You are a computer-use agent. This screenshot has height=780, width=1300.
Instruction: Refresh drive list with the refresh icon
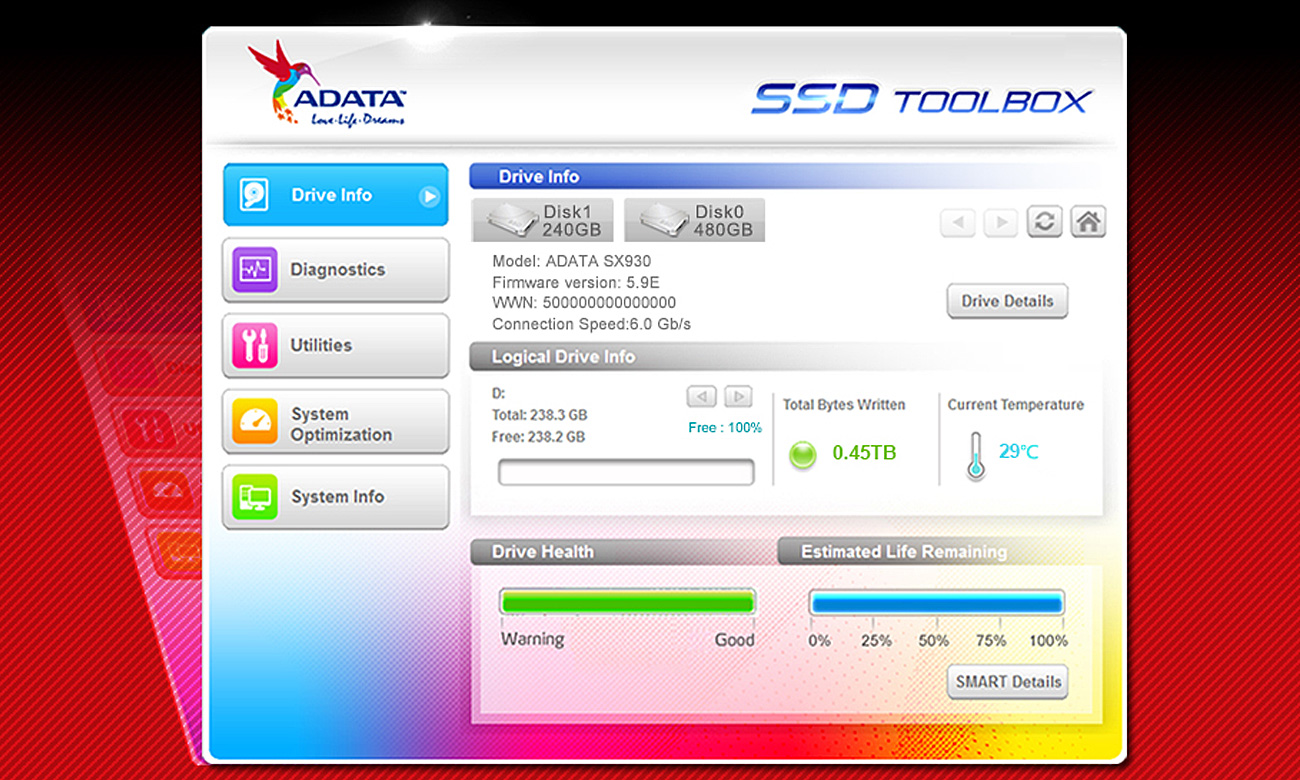[1044, 221]
